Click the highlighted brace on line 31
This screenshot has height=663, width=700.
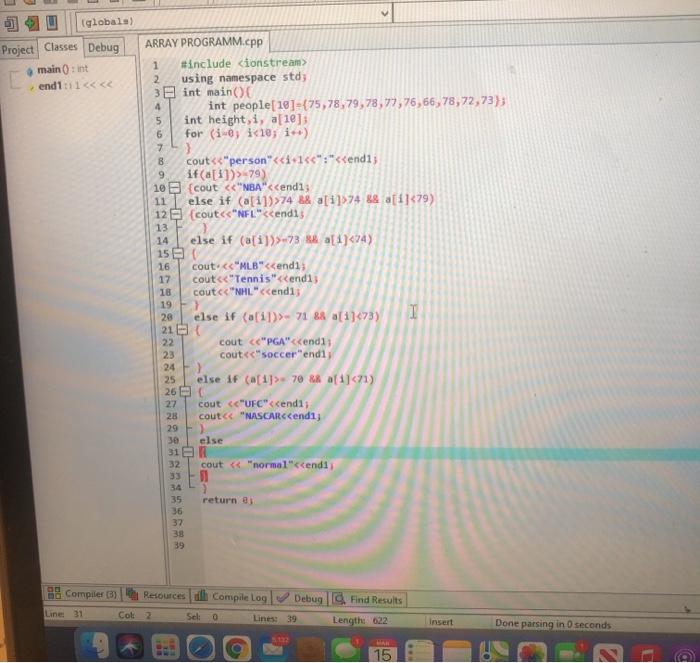[203, 452]
